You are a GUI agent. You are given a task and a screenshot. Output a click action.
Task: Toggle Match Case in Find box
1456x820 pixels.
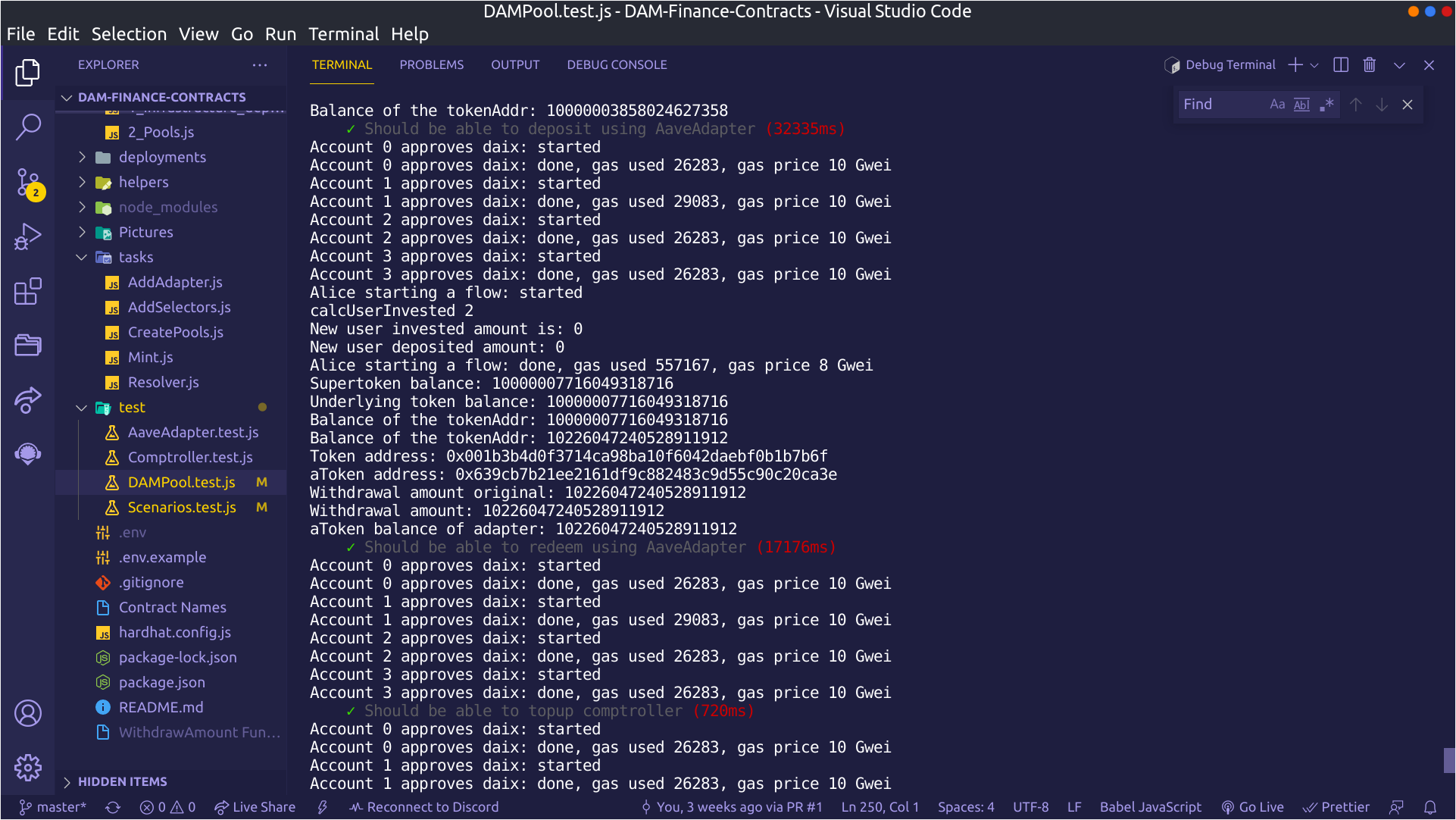1277,105
